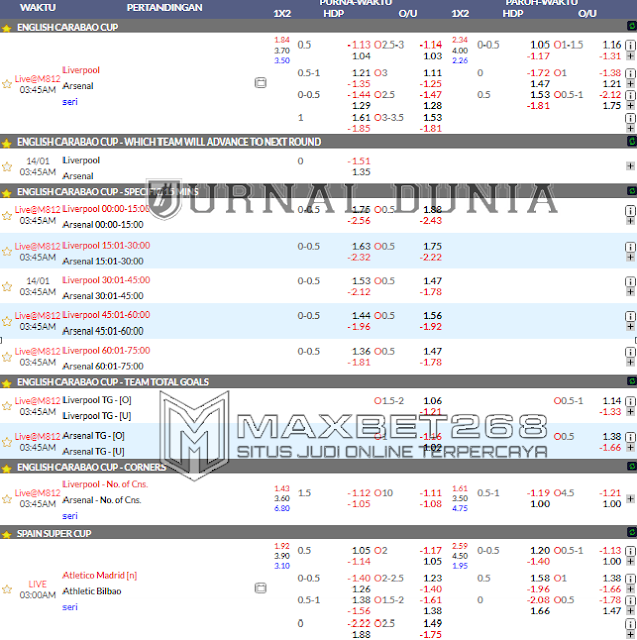Toggle favorite star for Liverpool vs Arsenal match
Viewport: 637px width, 640px height.
click(x=7, y=84)
